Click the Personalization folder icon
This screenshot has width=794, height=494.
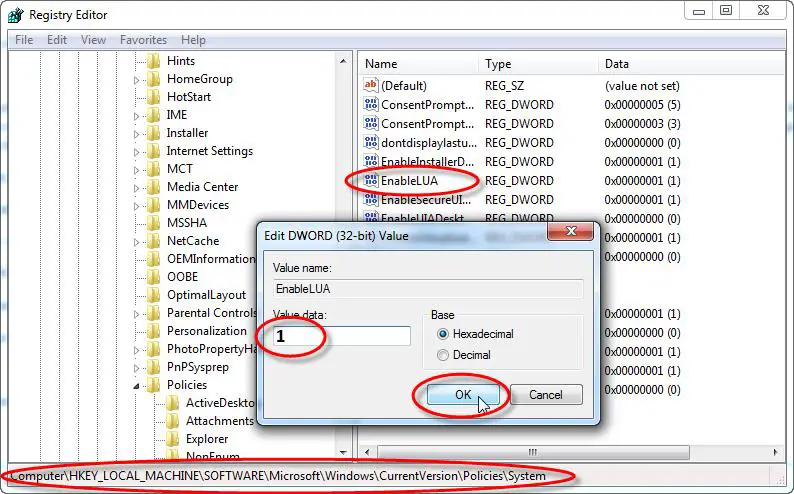click(x=153, y=331)
